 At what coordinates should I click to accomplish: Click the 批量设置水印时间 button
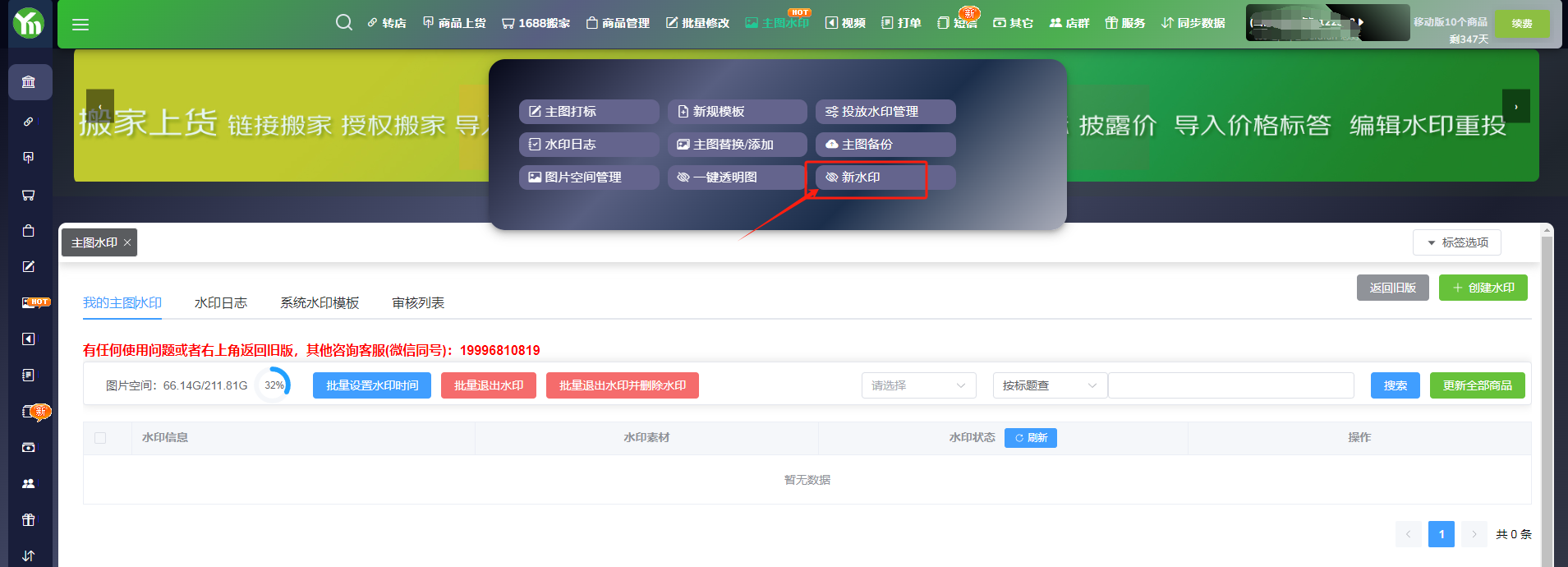click(x=371, y=385)
